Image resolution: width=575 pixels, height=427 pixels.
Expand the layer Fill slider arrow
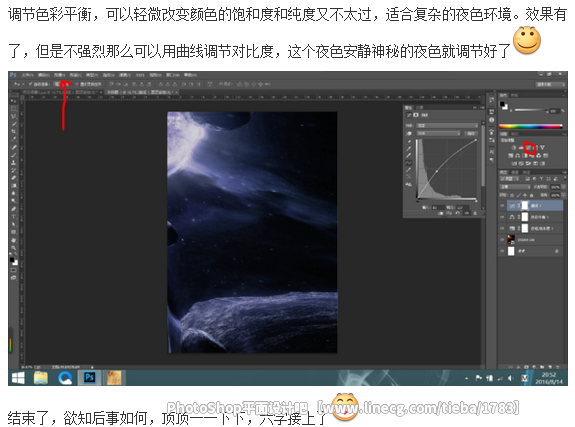point(563,195)
